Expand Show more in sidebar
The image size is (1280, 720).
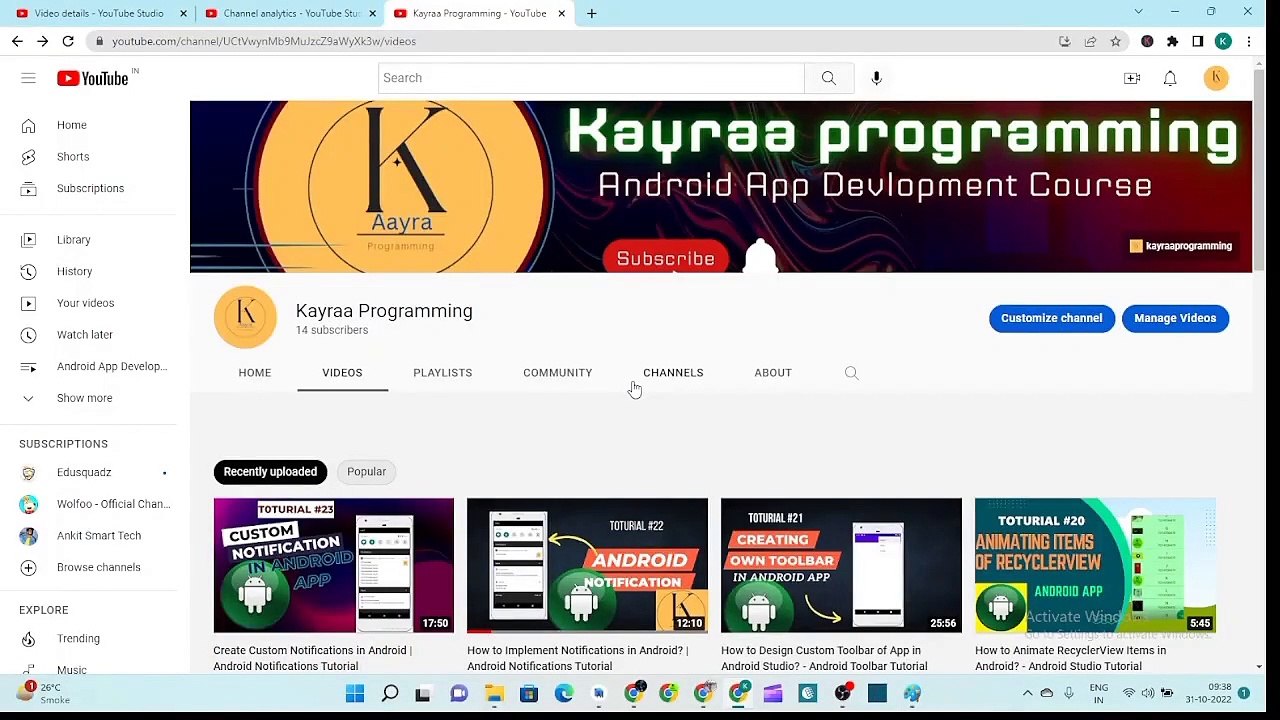click(x=84, y=398)
